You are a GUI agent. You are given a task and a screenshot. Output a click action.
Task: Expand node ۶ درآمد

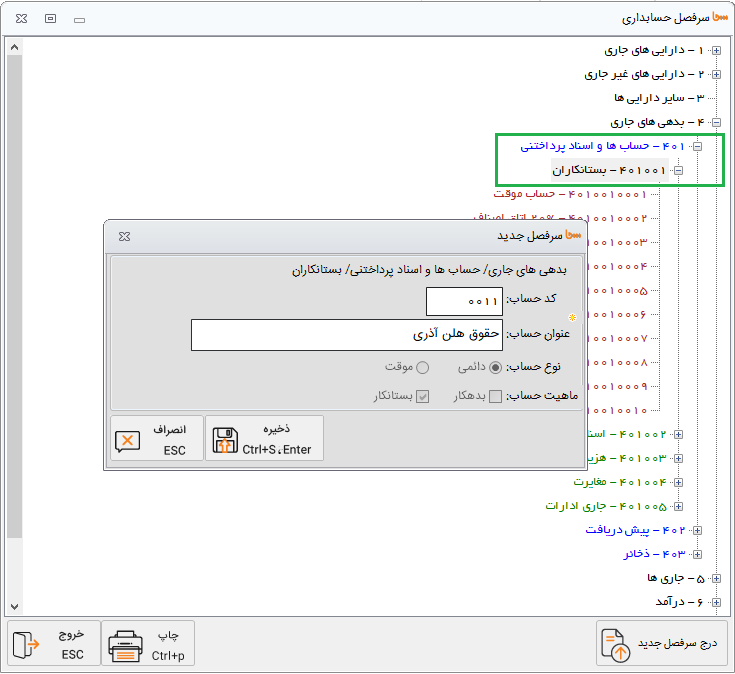tap(716, 603)
